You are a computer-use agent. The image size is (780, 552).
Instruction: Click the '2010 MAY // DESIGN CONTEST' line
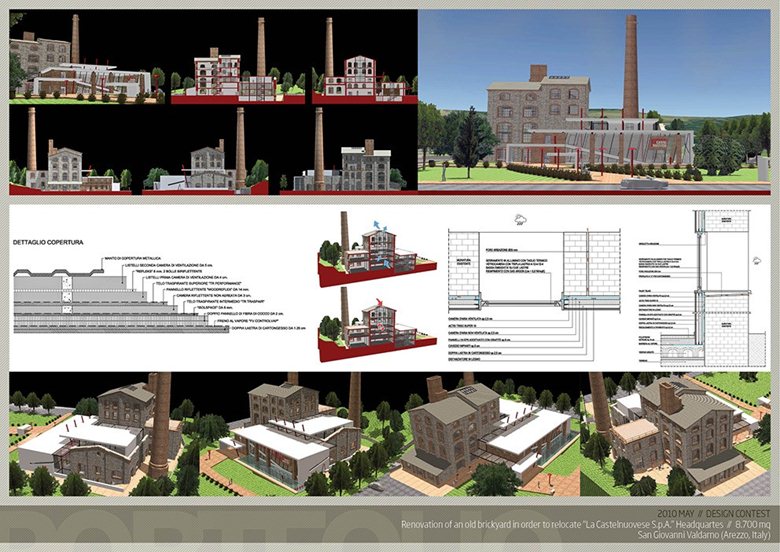(x=713, y=514)
